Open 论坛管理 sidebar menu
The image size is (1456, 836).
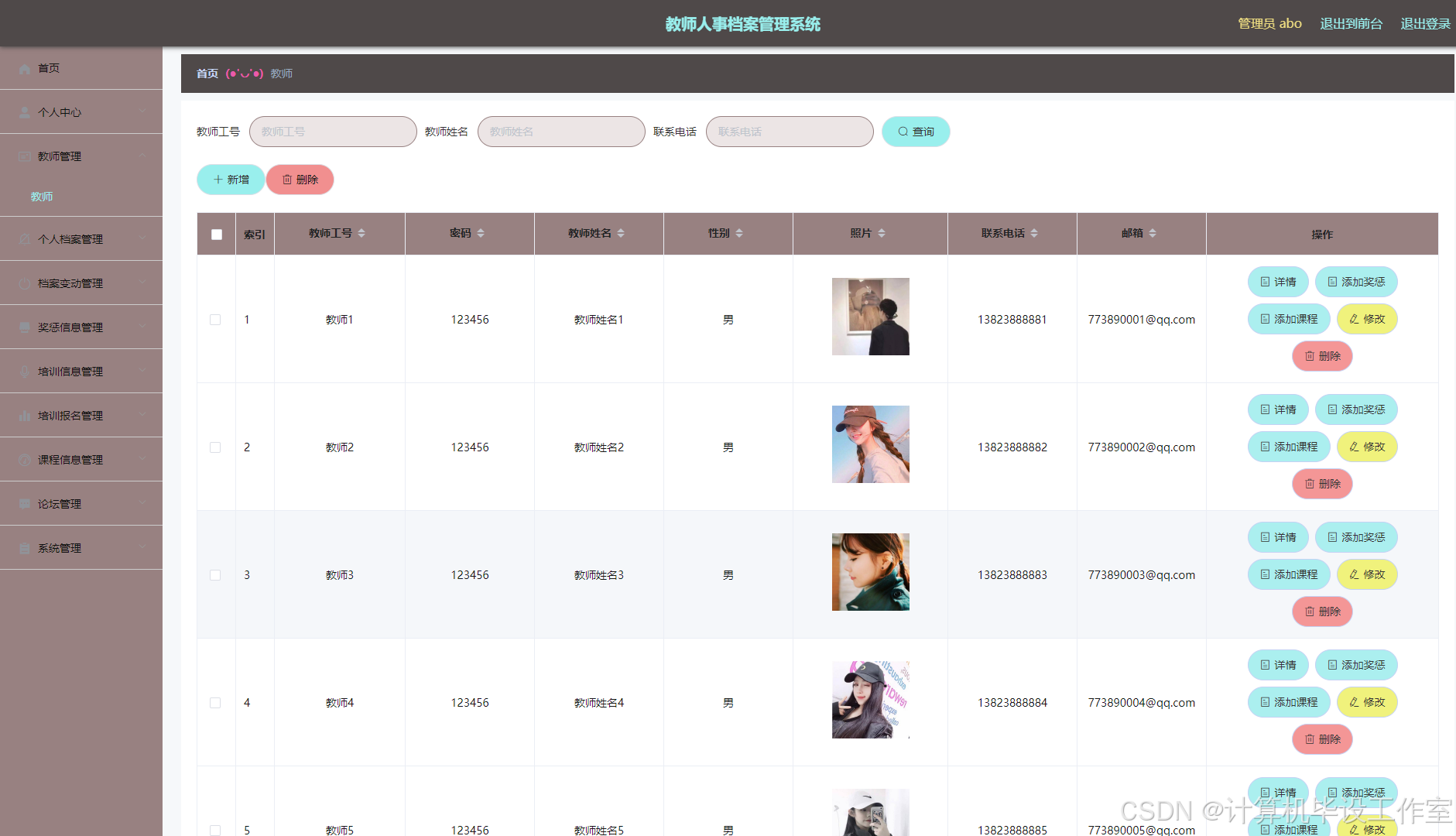[x=81, y=504]
